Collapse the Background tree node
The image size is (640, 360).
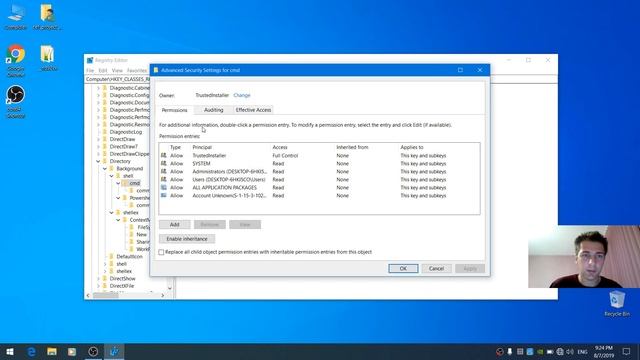(x=105, y=169)
